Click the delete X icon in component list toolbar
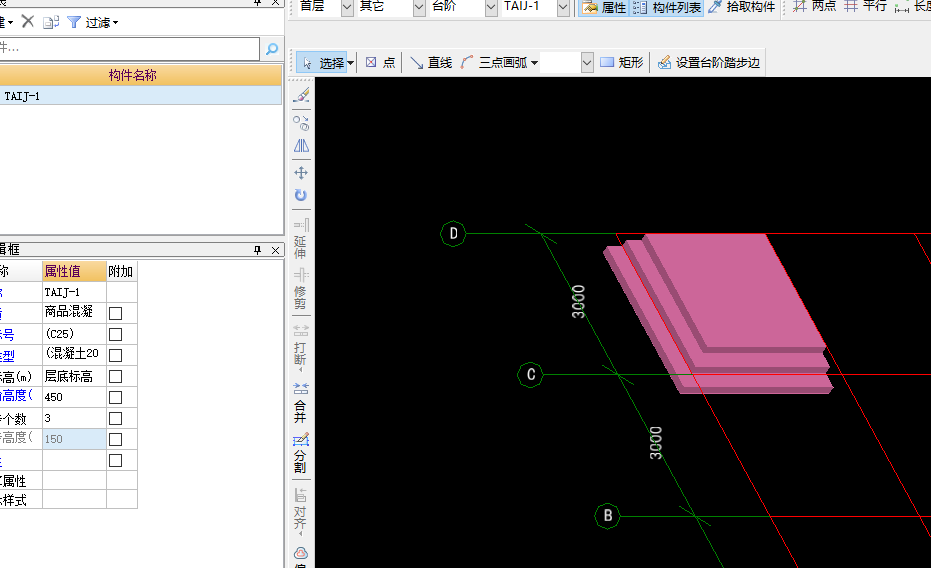 27,22
